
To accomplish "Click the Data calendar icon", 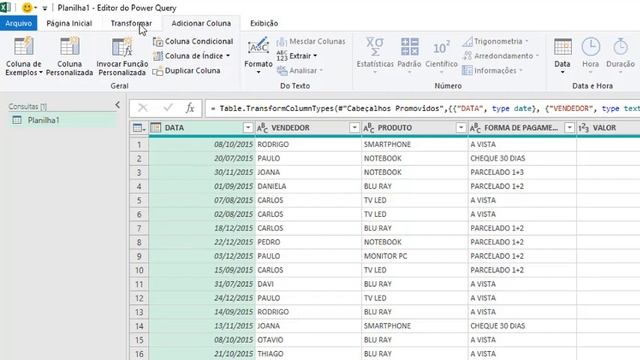I will coord(562,47).
